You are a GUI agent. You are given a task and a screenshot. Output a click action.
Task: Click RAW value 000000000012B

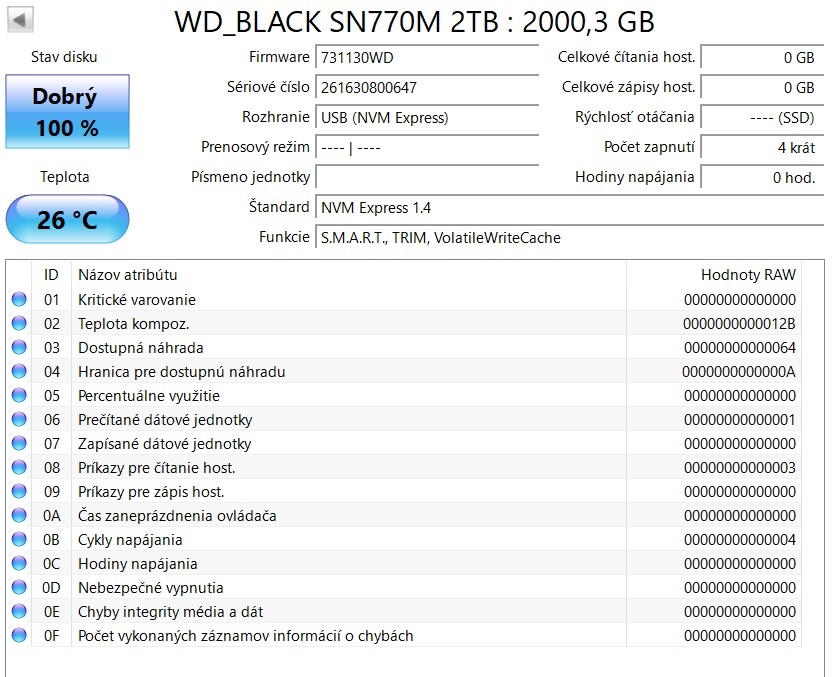click(x=739, y=324)
